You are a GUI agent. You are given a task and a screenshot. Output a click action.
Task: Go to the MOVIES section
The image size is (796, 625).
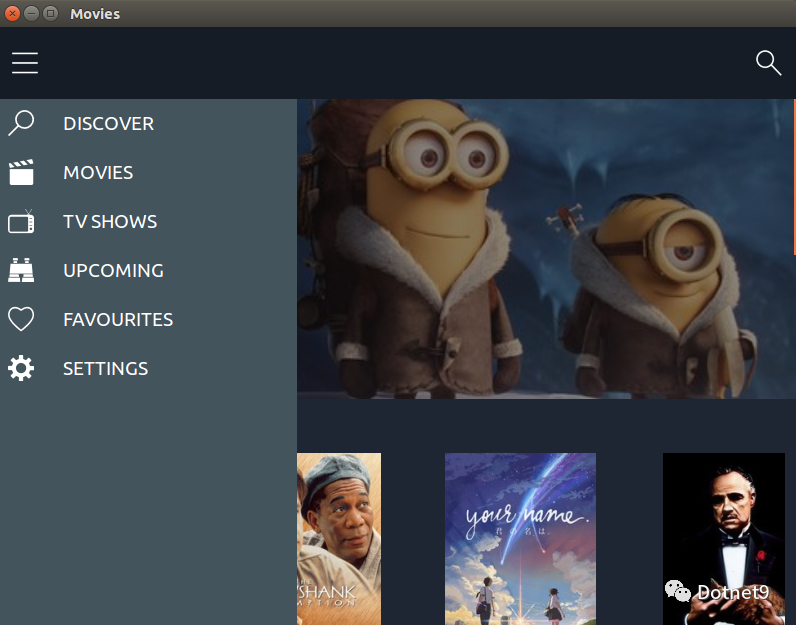tap(98, 173)
